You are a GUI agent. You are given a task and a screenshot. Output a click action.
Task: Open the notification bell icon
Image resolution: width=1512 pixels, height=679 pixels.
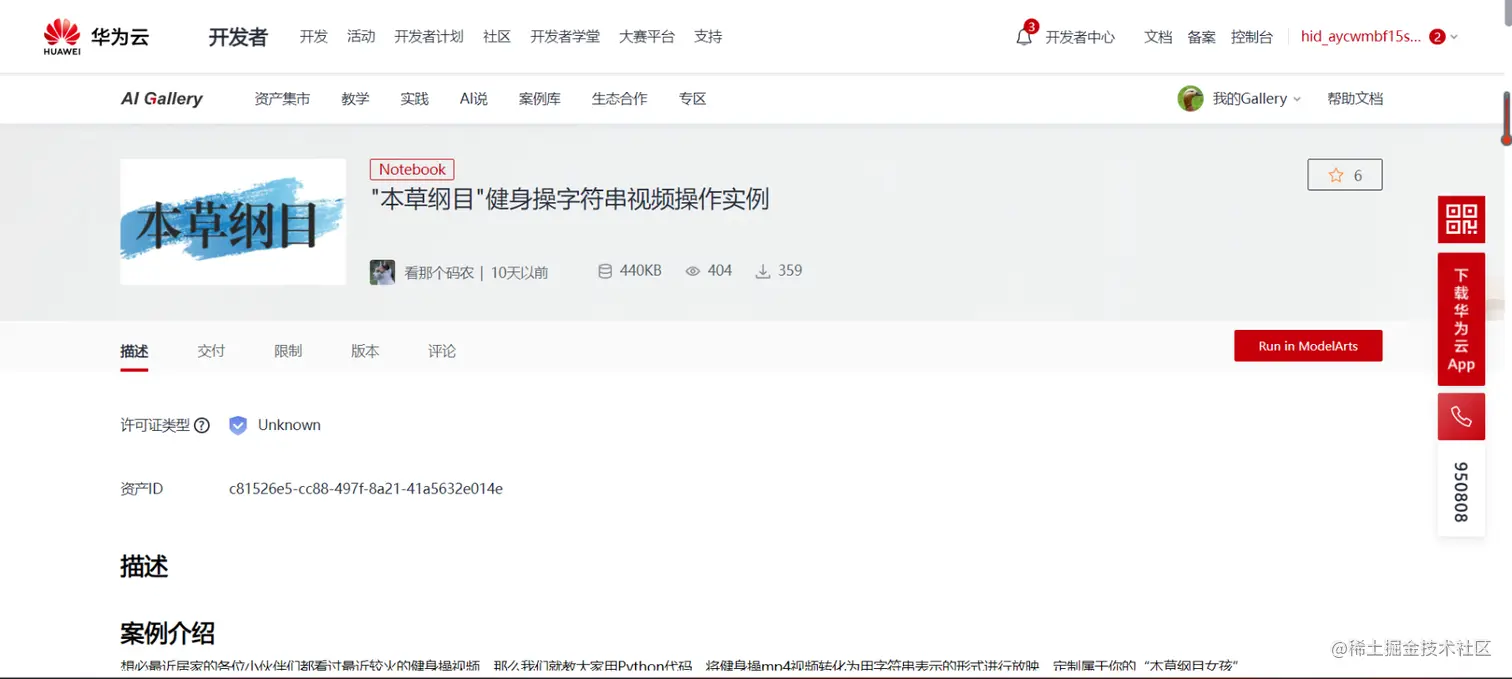(x=1024, y=37)
